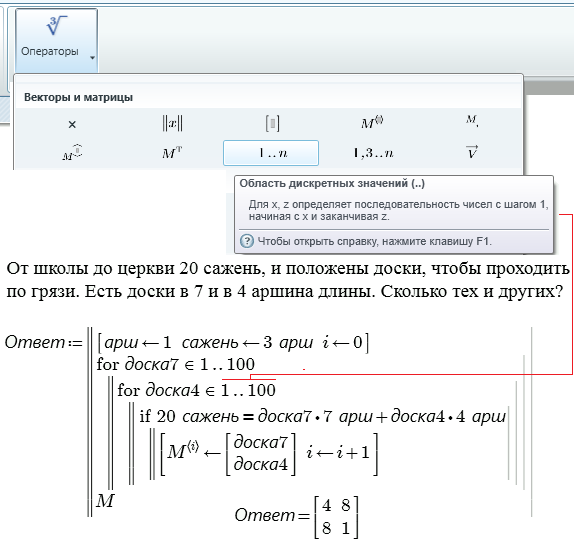
Task: Select the 1,3..n stepped range operator
Action: pyautogui.click(x=373, y=153)
